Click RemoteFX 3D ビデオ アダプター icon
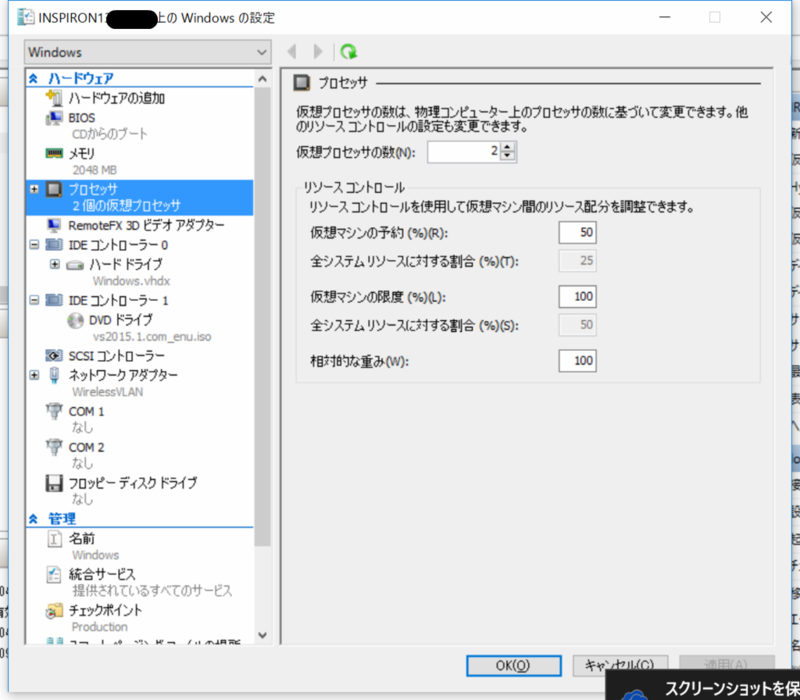 pos(54,225)
